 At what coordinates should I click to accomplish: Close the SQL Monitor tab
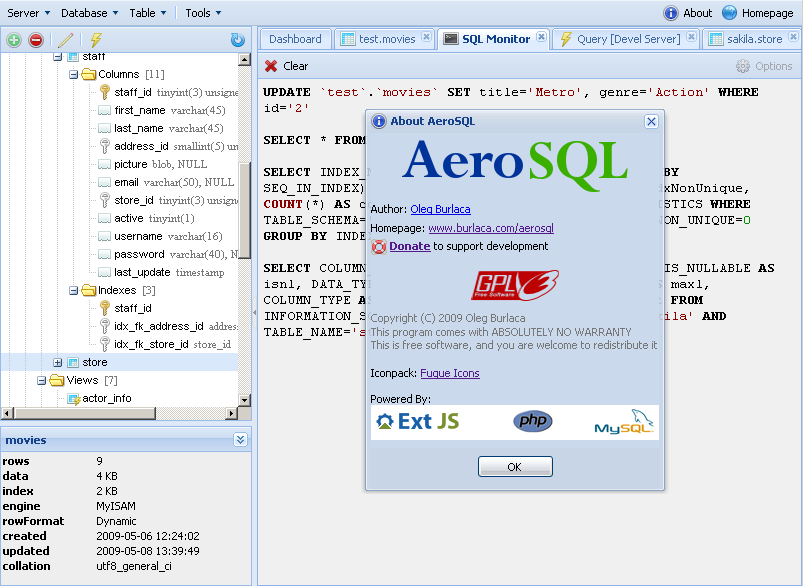point(541,36)
